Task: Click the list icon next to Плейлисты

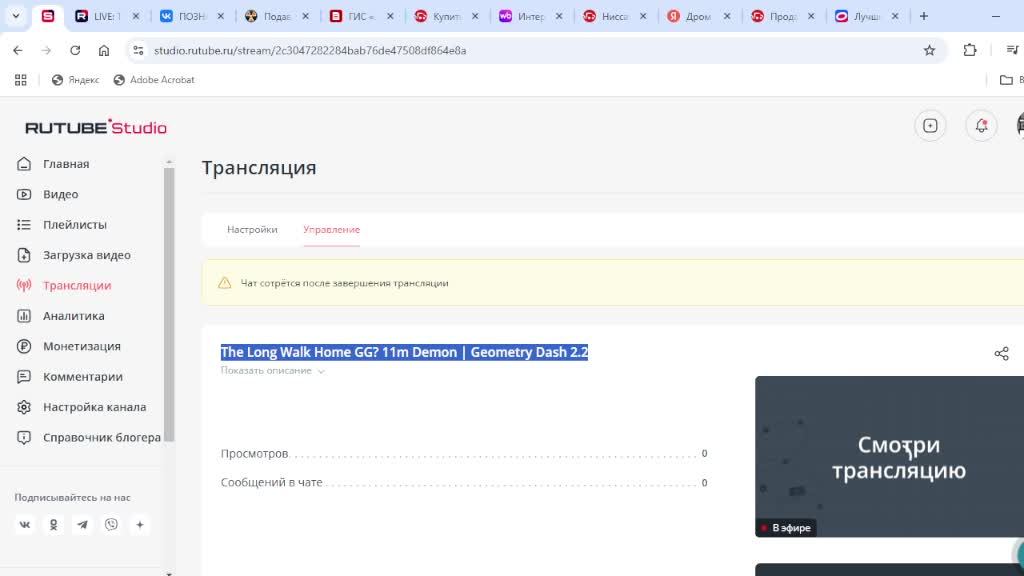Action: pos(24,225)
